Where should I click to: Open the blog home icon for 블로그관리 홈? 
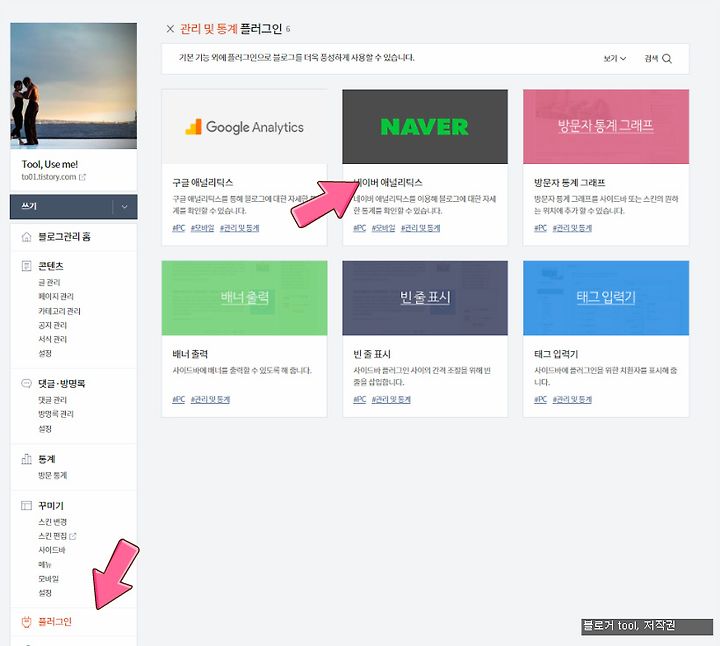pyautogui.click(x=27, y=237)
